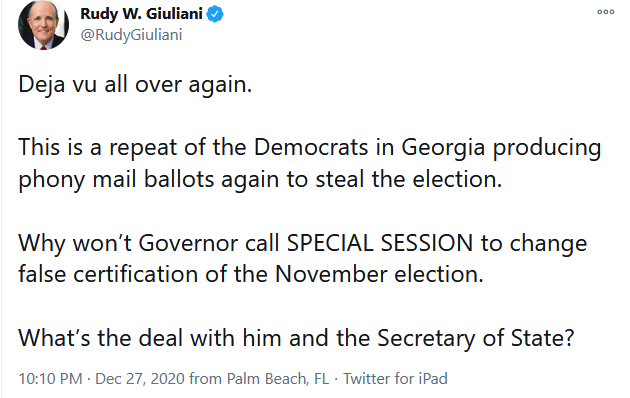630x398 pixels.
Task: Click the "Deja vu all over again" line
Action: (x=135, y=85)
